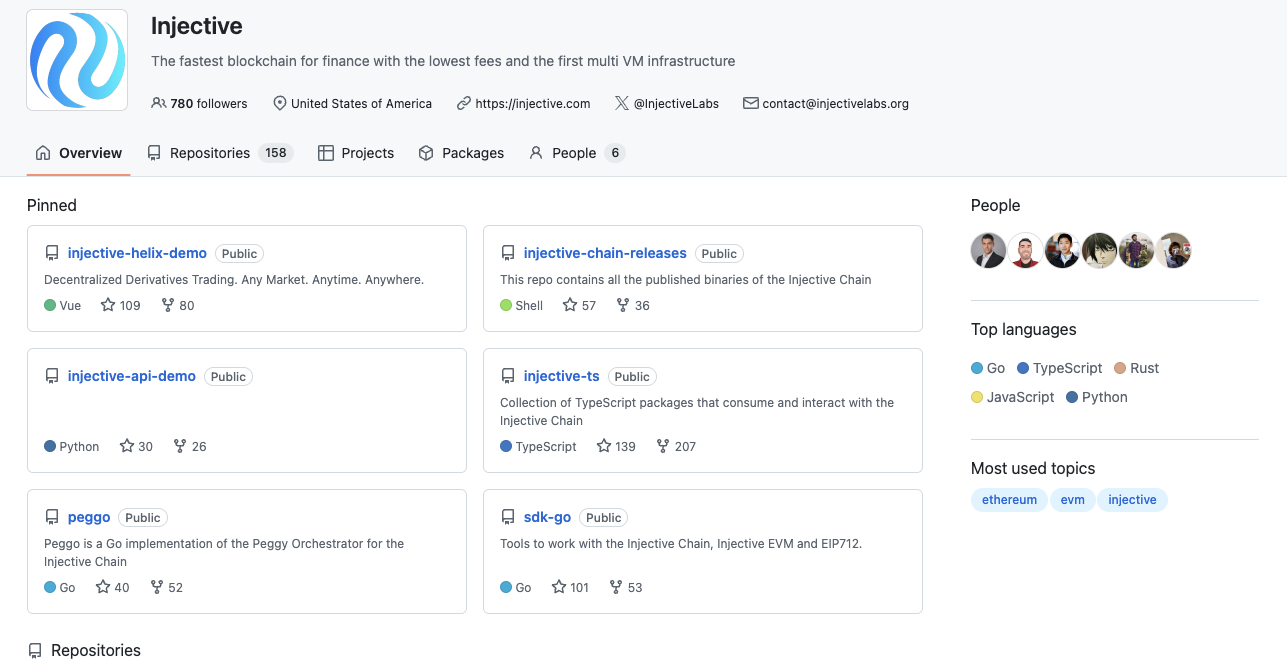The height and width of the screenshot is (661, 1287).
Task: Go to the Packages tab
Action: pyautogui.click(x=461, y=153)
